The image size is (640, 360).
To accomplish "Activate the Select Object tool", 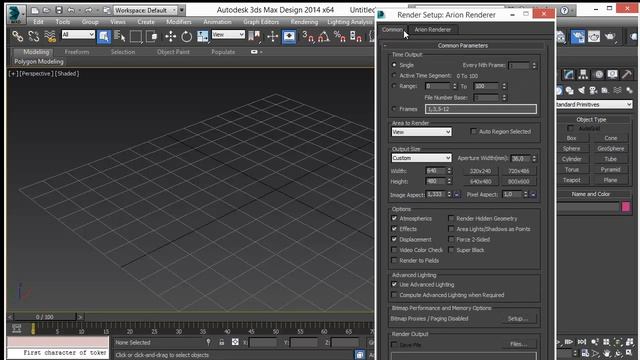I will click(x=104, y=37).
